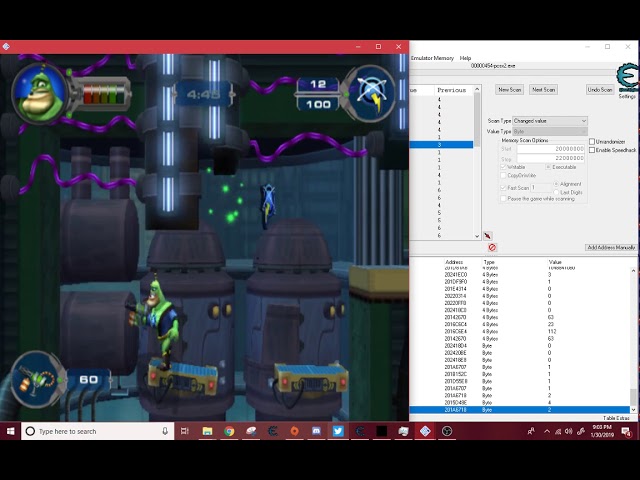This screenshot has width=640, height=480.
Task: Click the microphone icon in the search box
Action: pos(165,431)
